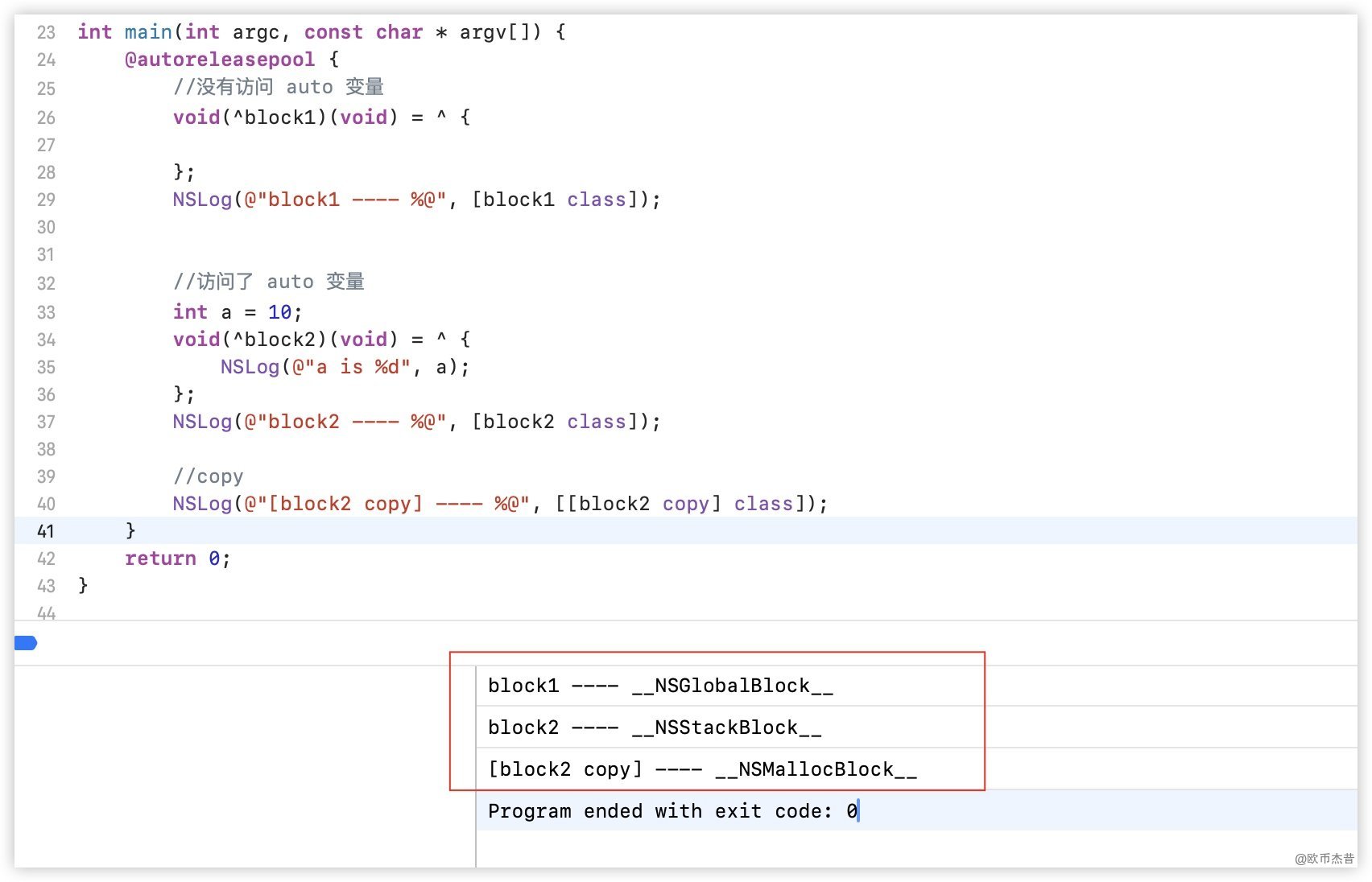Viewport: 1372px width, 882px height.
Task: Select the __NSMallocBlock__ console output line
Action: [701, 769]
